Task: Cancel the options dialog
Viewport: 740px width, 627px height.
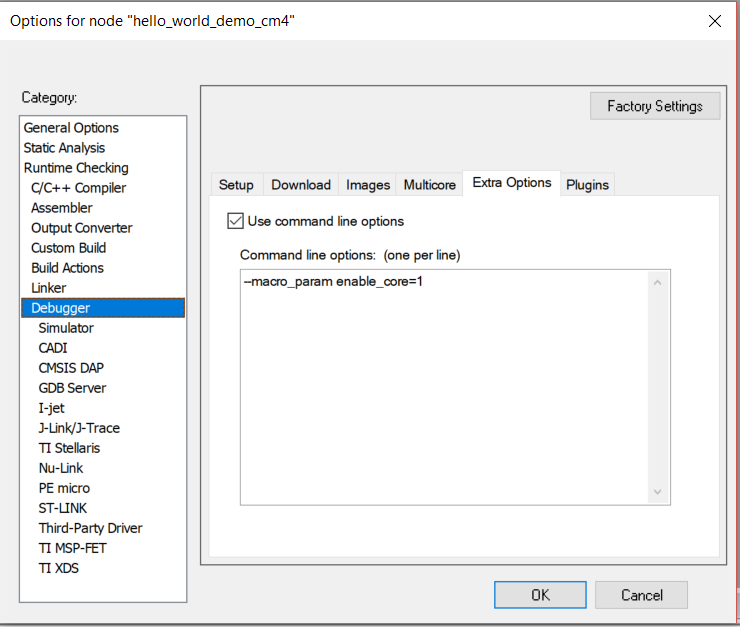Action: click(641, 595)
